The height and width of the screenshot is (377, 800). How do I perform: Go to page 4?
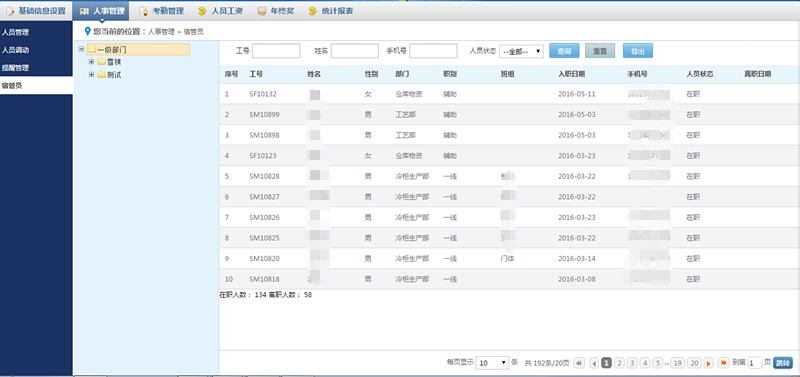pos(645,363)
